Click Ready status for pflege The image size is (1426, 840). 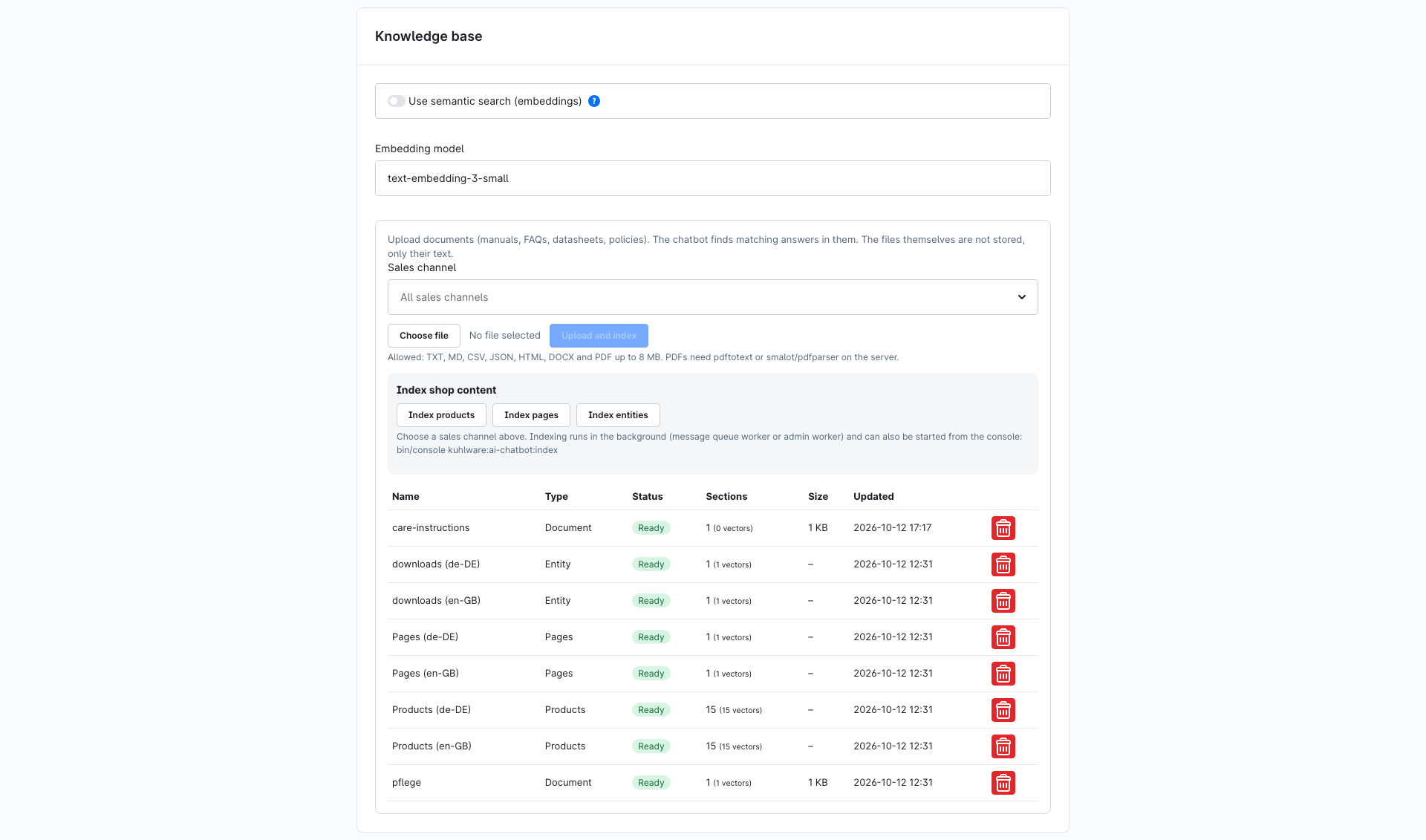(x=651, y=783)
